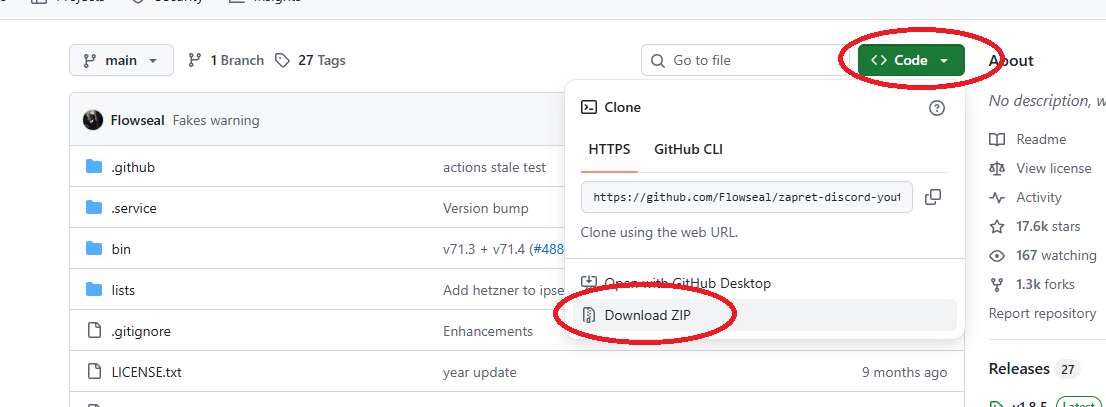This screenshot has height=407, width=1106.
Task: Open the .gitignore file
Action: coord(141,332)
